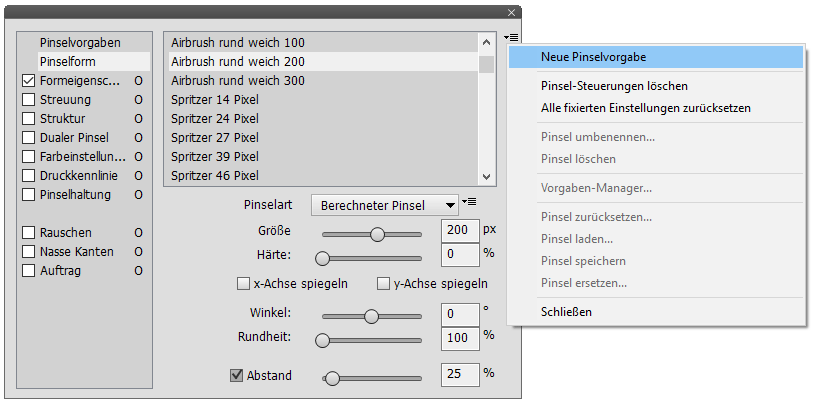813x405 pixels.
Task: Click the lock icon beside Nasse Kanten
Action: click(x=139, y=252)
